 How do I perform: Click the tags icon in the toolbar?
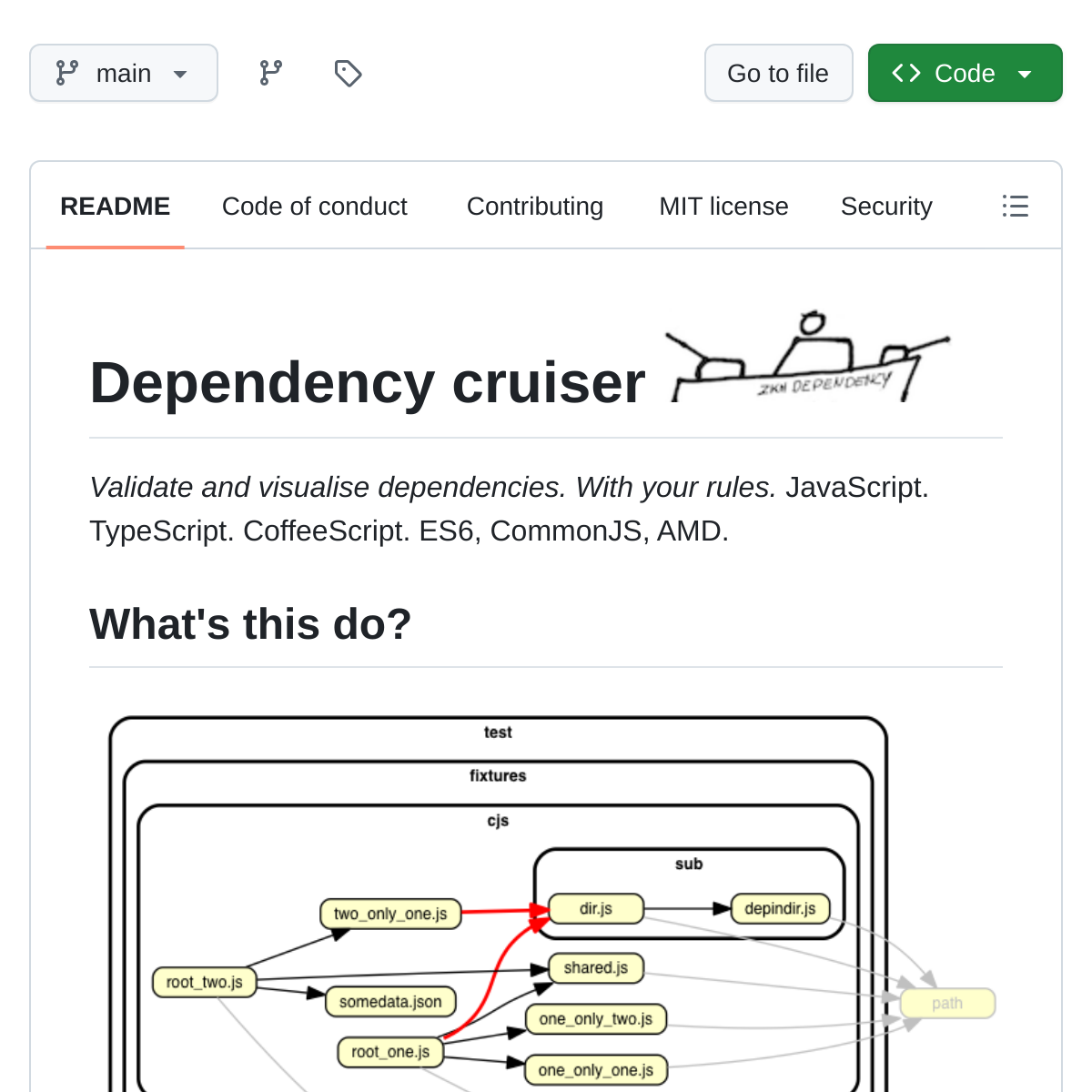[x=348, y=73]
